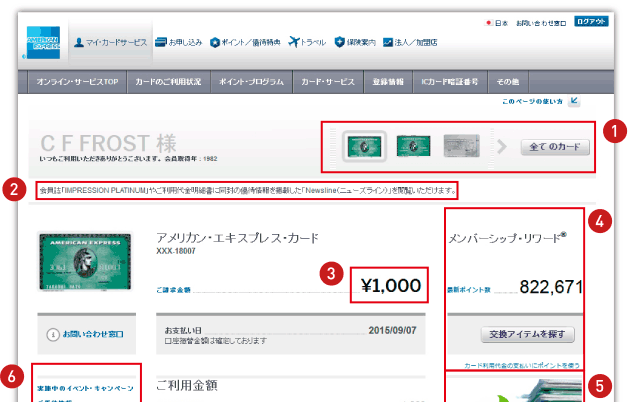Viewport: 634px width, 402px height.
Task: Click the icon beside このページの使い方
Action: [x=574, y=102]
